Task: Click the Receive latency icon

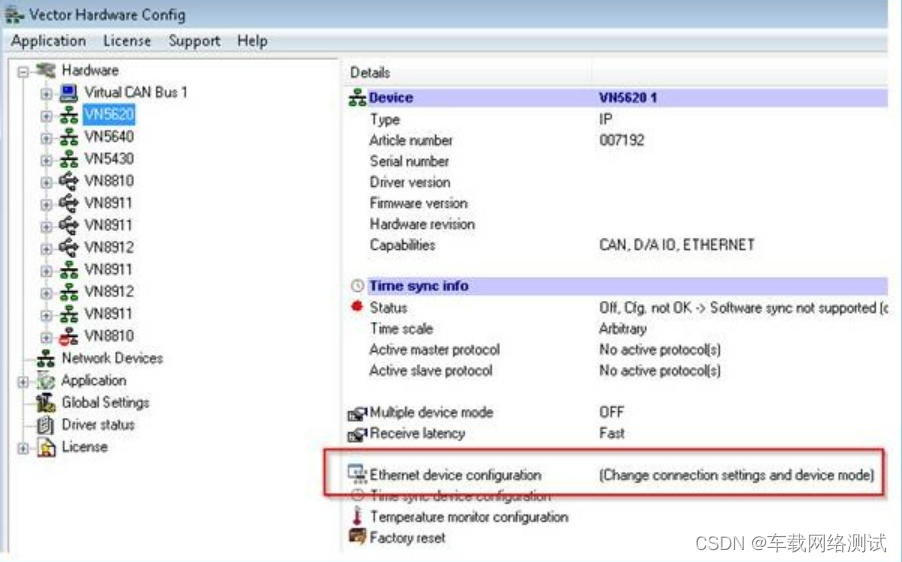Action: 357,434
